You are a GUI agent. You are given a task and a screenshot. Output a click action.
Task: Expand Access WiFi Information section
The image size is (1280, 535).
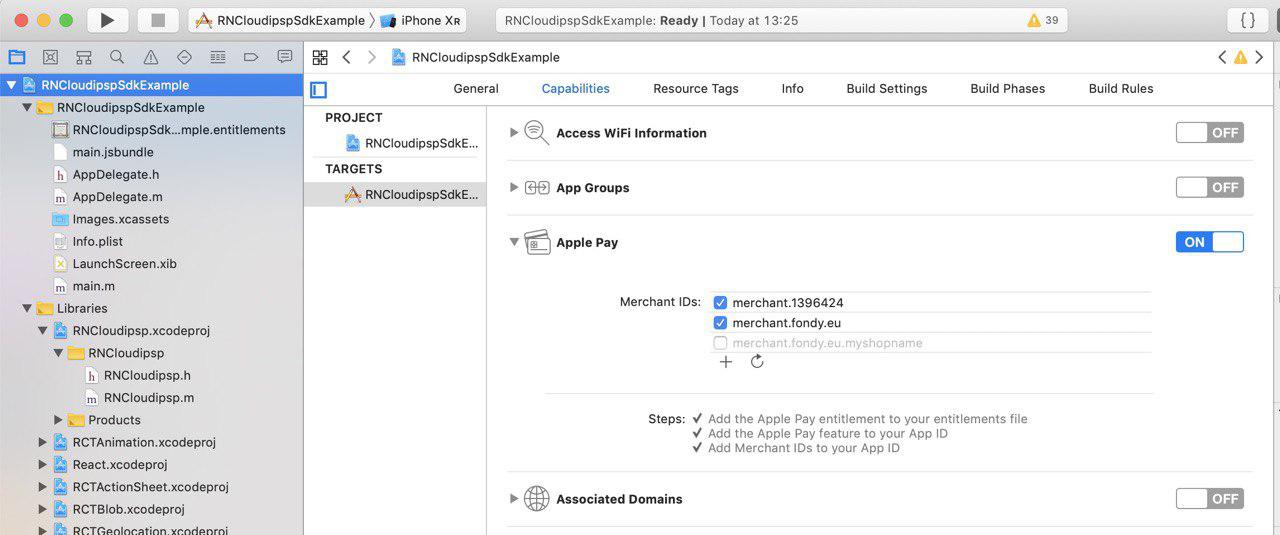pos(514,132)
